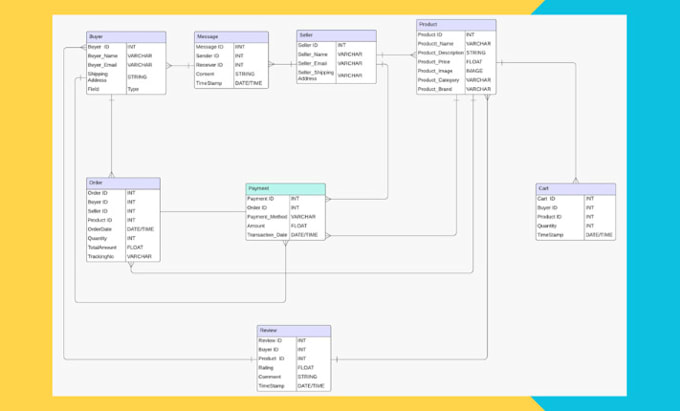Click the Seller_Name field
Image resolution: width=680 pixels, height=411 pixels.
point(313,55)
